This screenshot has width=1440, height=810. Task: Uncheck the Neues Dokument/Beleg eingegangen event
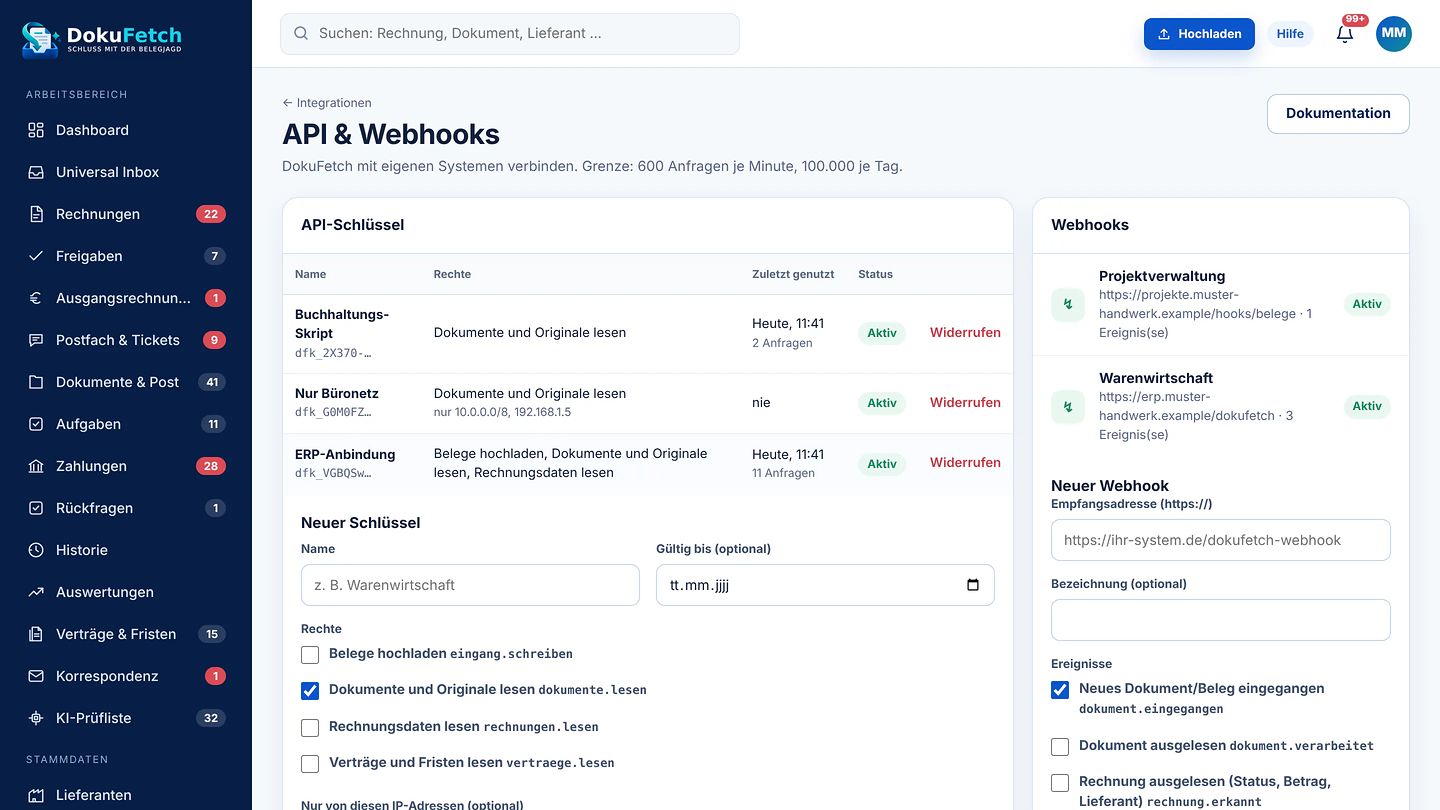point(1060,690)
